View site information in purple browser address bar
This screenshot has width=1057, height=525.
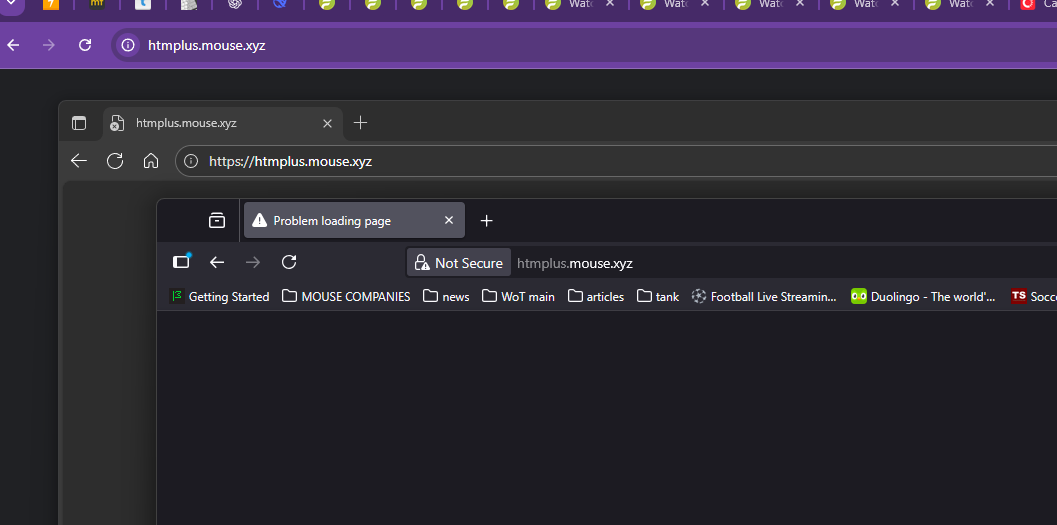pyautogui.click(x=128, y=45)
